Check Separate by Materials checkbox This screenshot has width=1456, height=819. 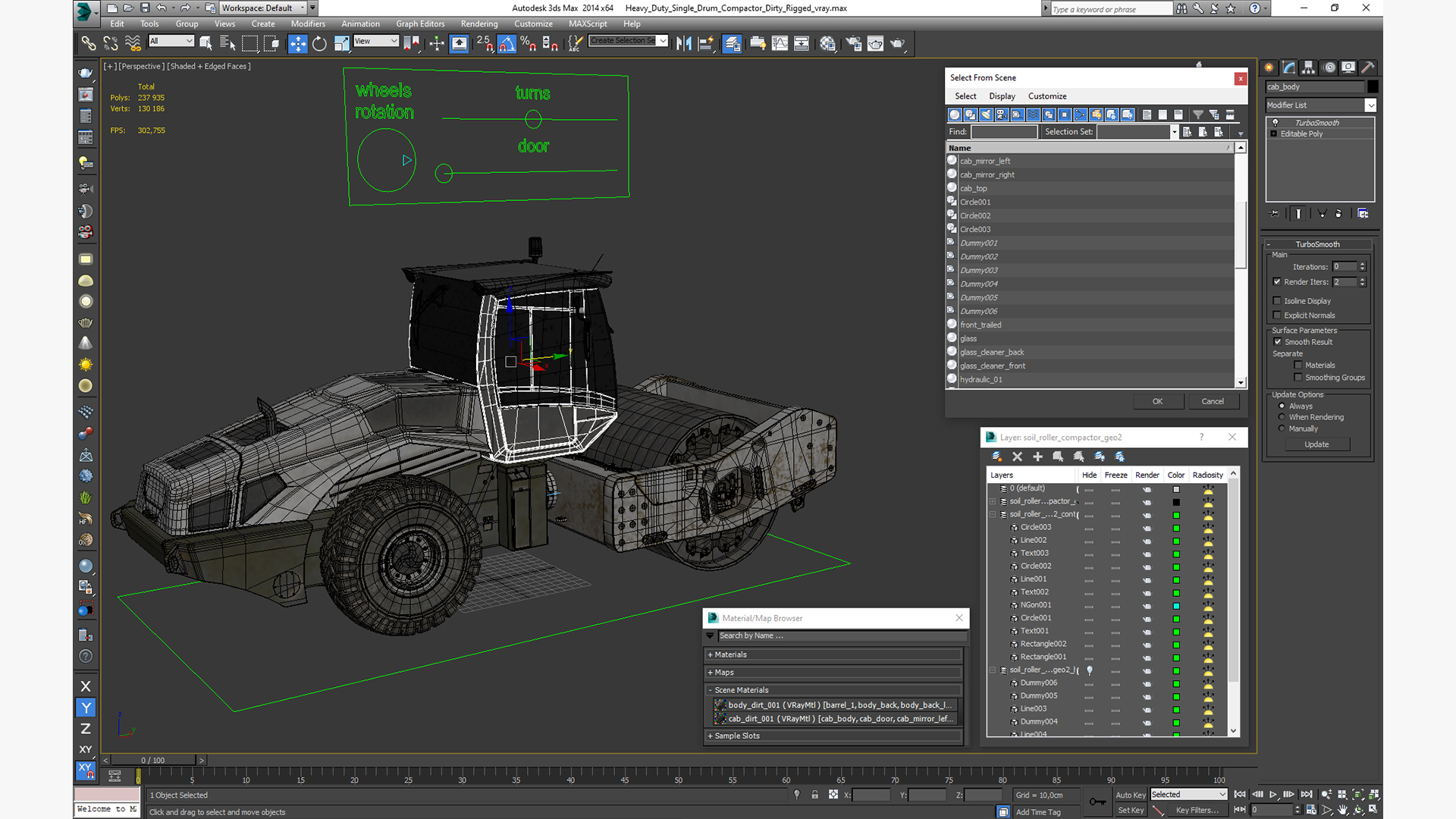pyautogui.click(x=1298, y=366)
